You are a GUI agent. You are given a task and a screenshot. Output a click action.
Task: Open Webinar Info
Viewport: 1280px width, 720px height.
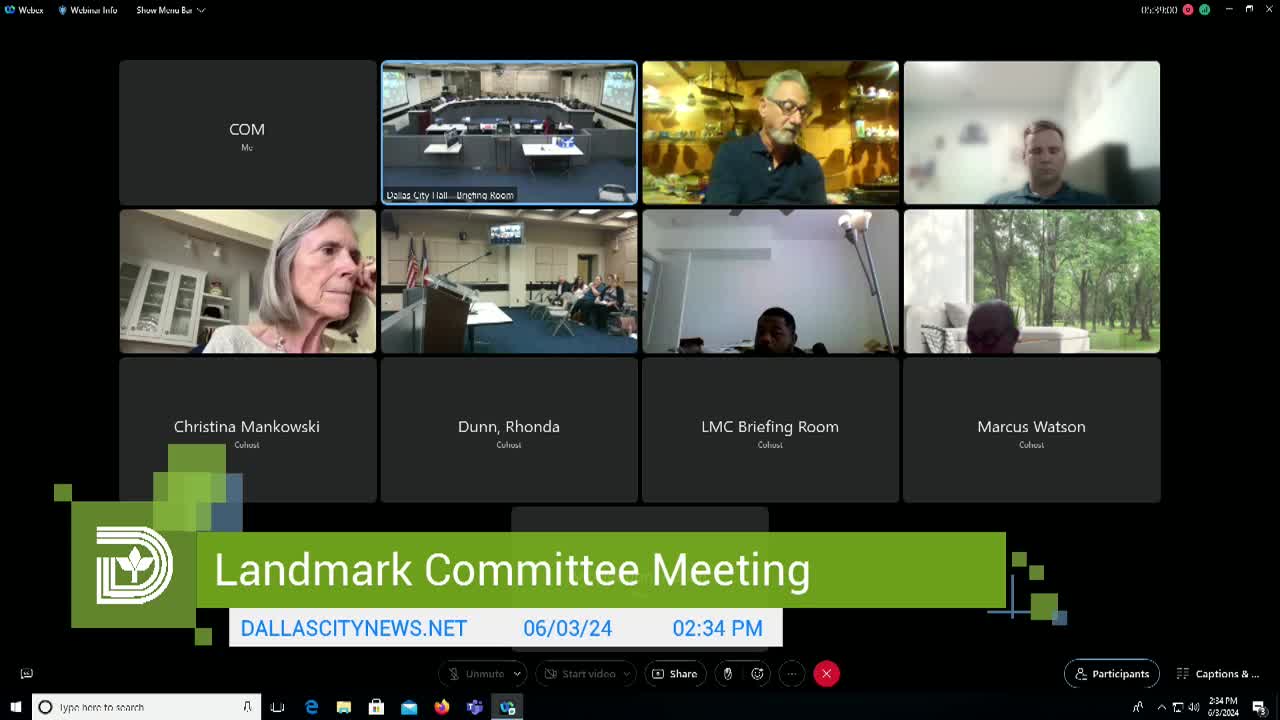click(87, 10)
